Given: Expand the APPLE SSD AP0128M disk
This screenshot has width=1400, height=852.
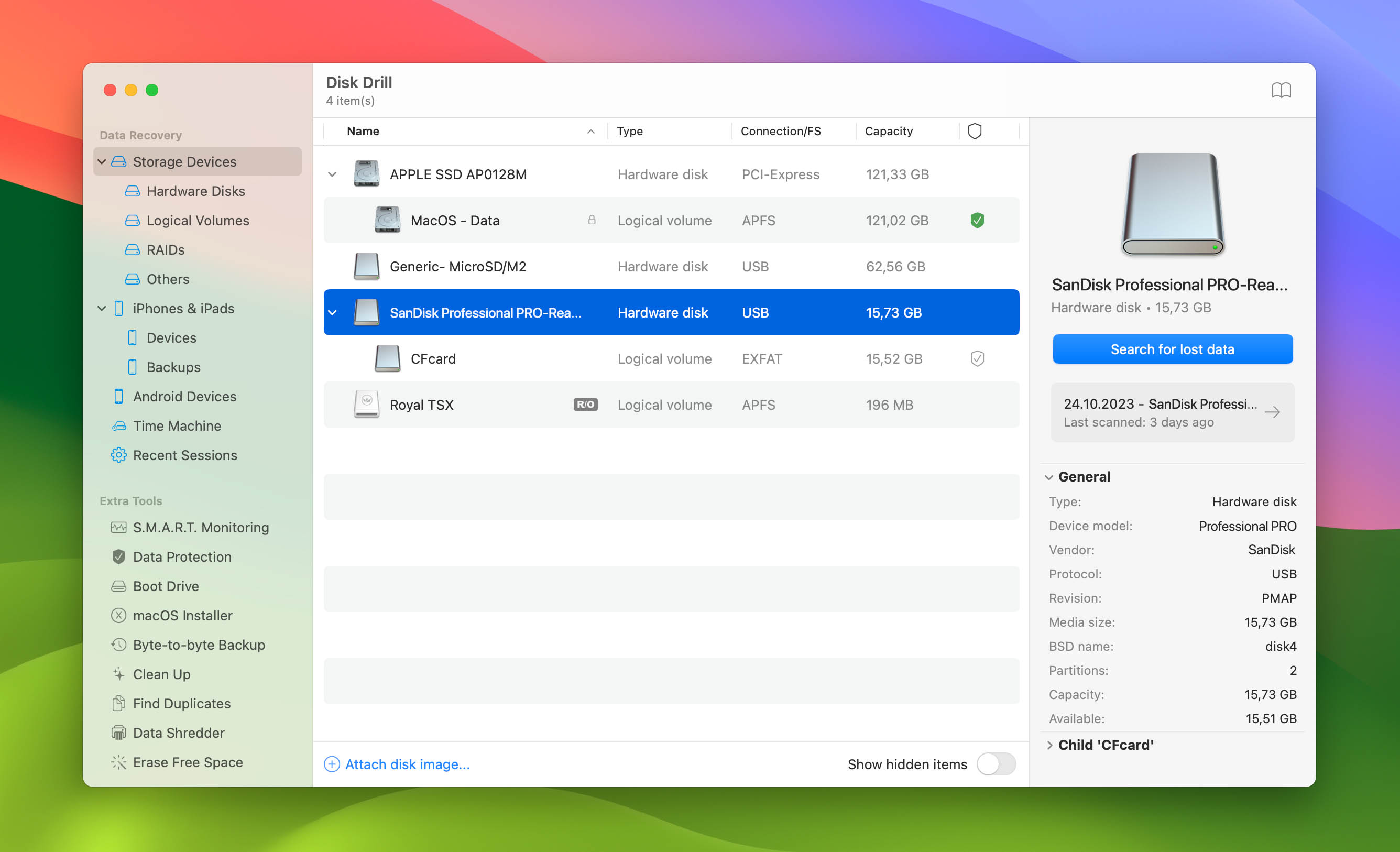Looking at the screenshot, I should [334, 173].
